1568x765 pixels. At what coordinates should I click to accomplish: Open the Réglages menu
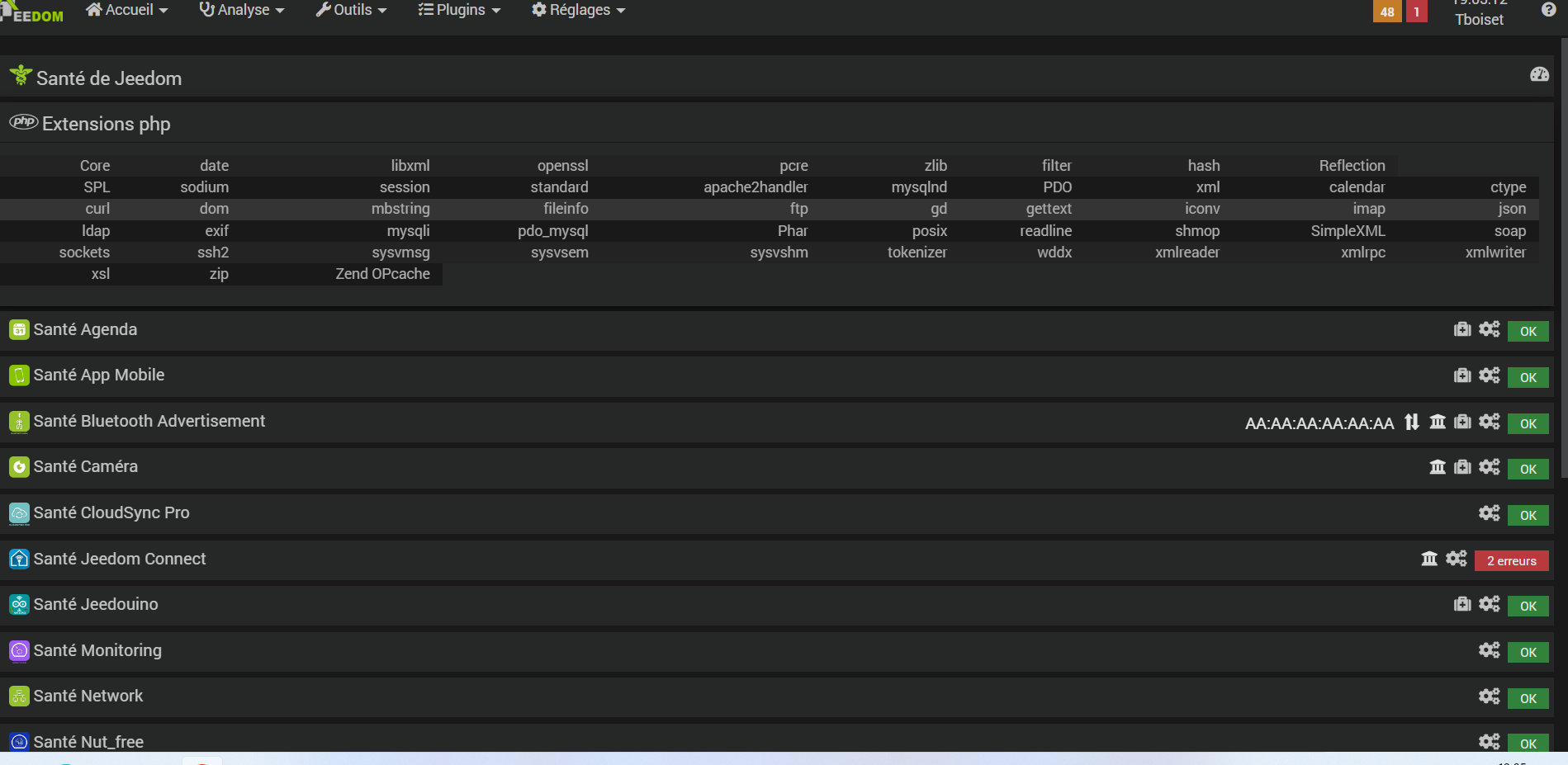click(x=578, y=10)
